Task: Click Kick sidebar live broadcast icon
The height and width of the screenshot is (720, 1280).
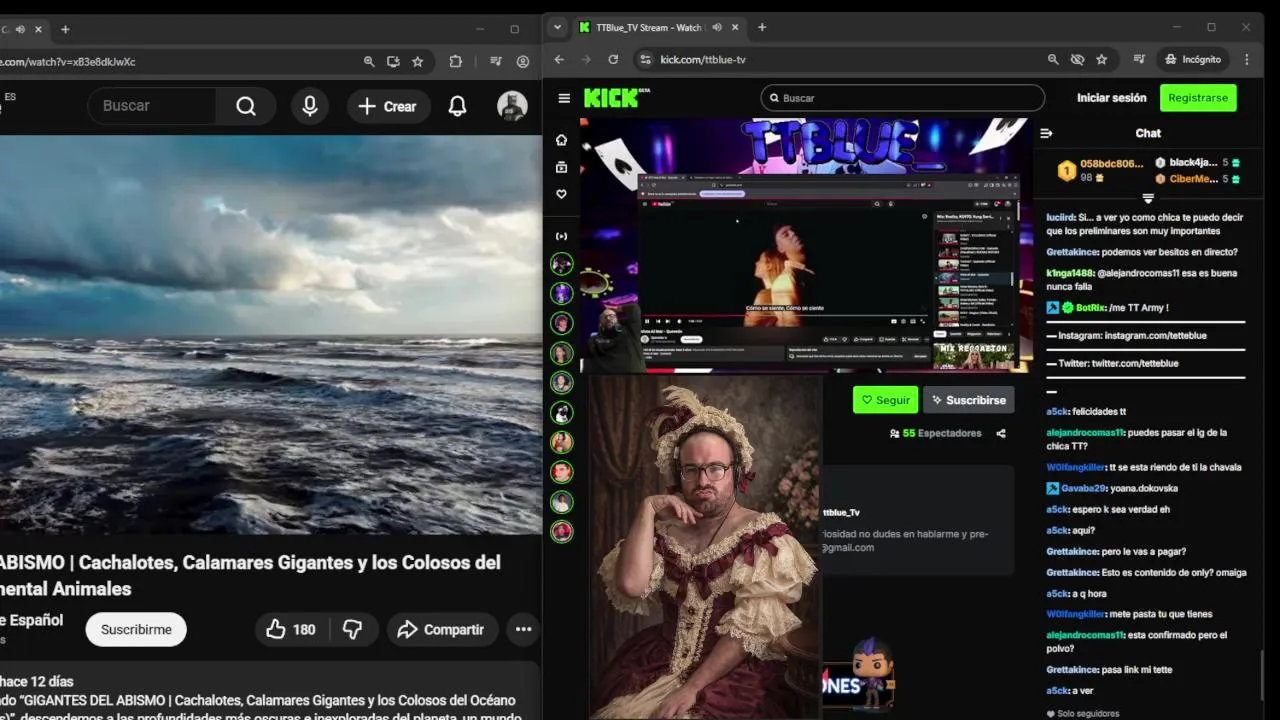Action: click(562, 236)
